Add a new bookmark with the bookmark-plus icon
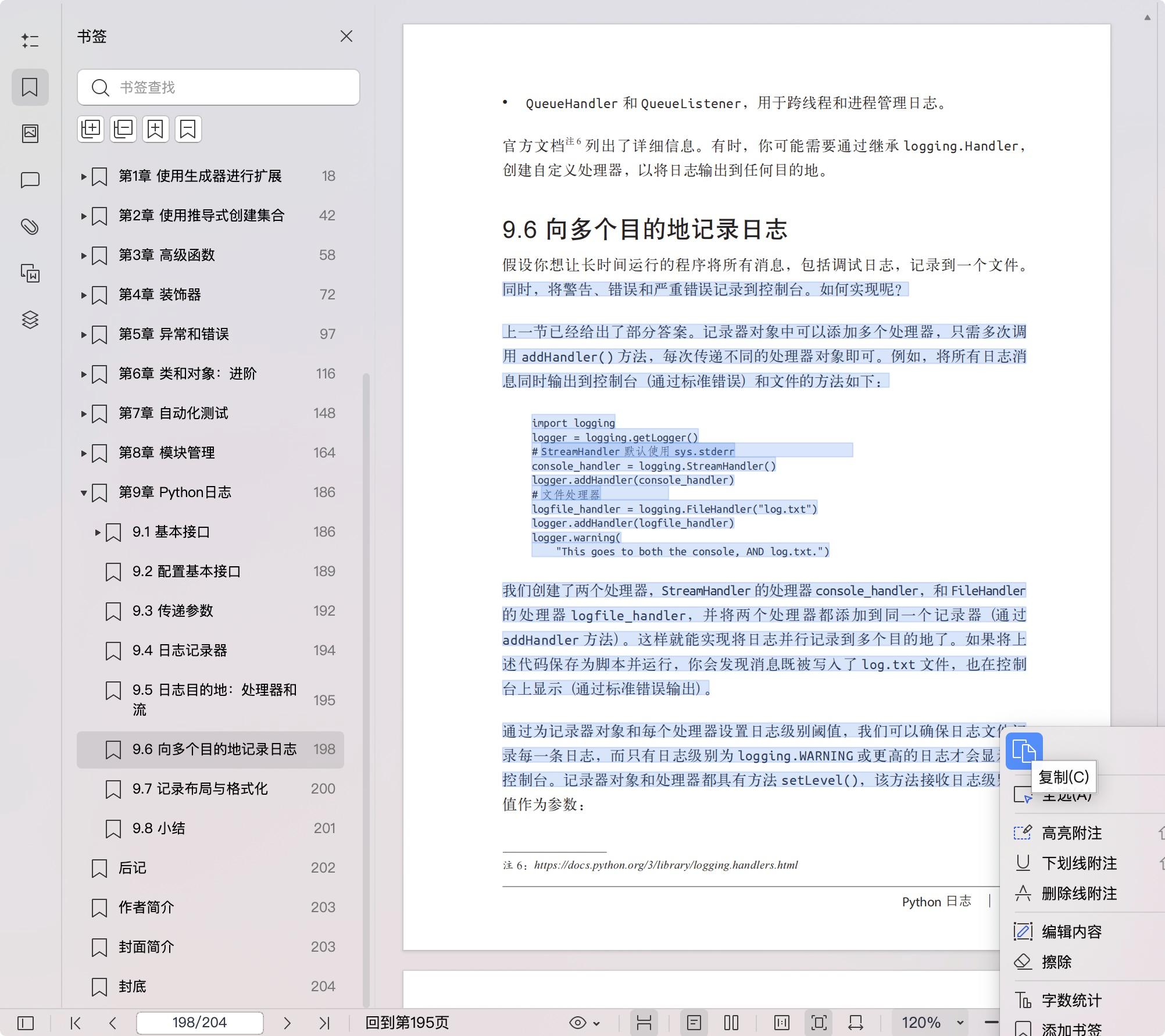Viewport: 1165px width, 1036px height. pos(155,128)
